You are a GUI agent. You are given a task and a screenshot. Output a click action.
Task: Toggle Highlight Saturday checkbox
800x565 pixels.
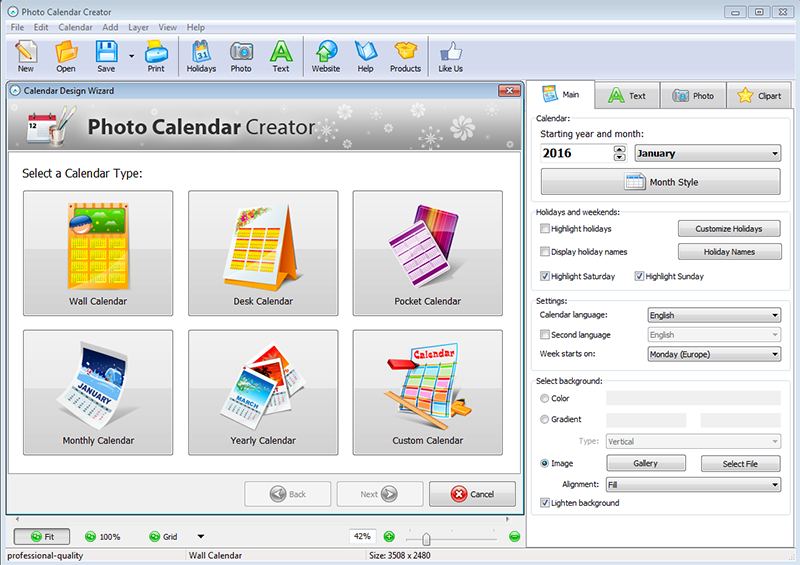[x=545, y=276]
